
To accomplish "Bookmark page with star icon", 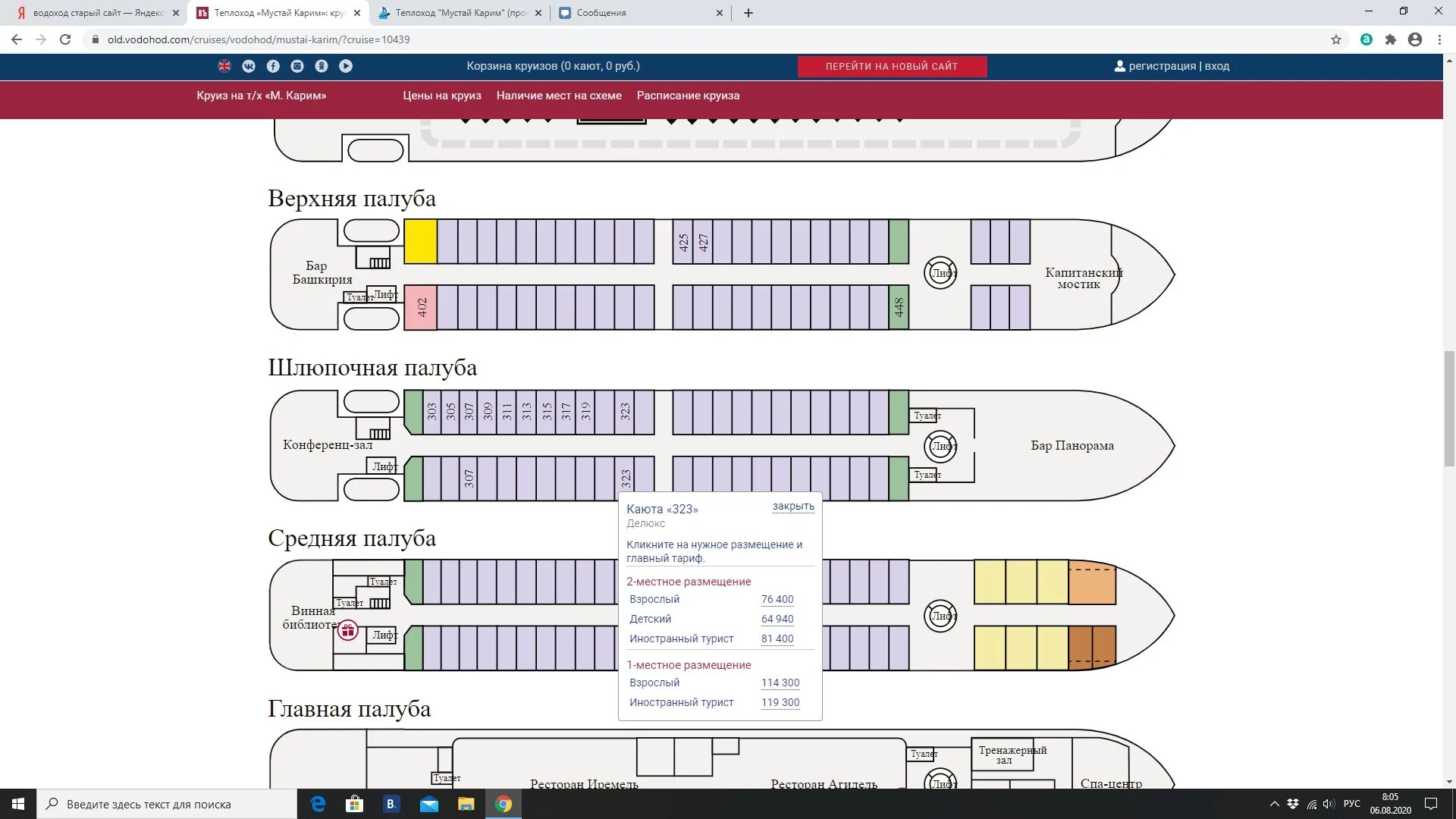I will [1336, 39].
